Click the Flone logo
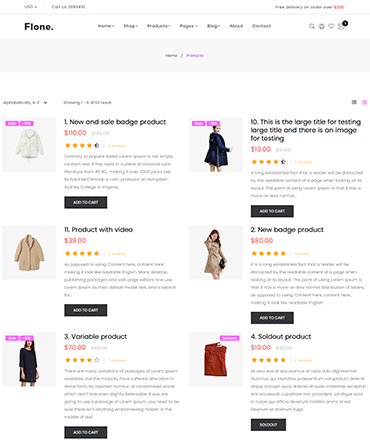The height and width of the screenshot is (440, 370). pyautogui.click(x=39, y=26)
